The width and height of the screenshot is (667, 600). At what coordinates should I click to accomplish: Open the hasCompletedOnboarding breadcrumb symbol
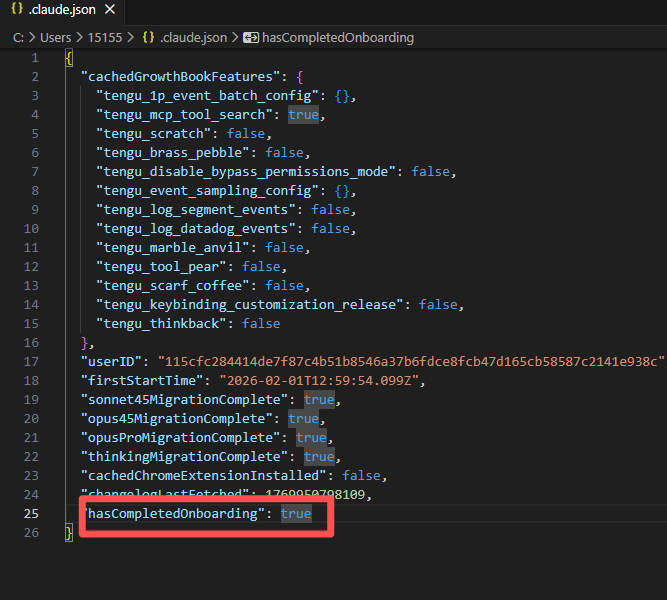point(337,38)
